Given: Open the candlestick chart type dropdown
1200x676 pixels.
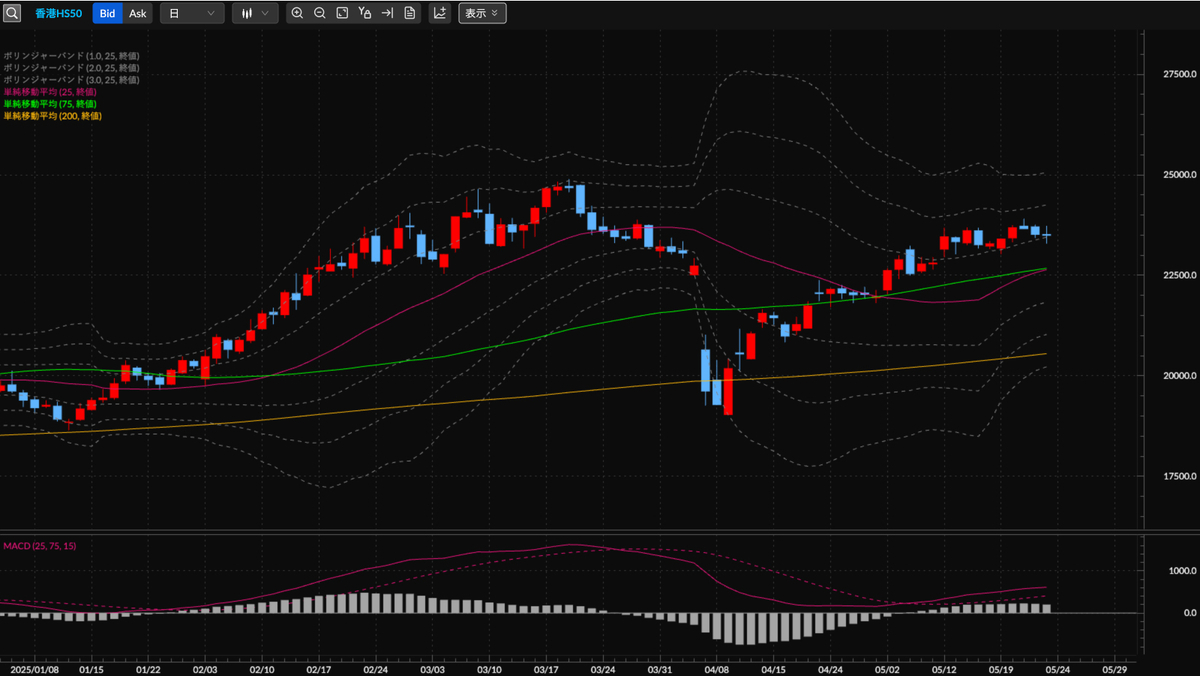Looking at the screenshot, I should tap(255, 13).
